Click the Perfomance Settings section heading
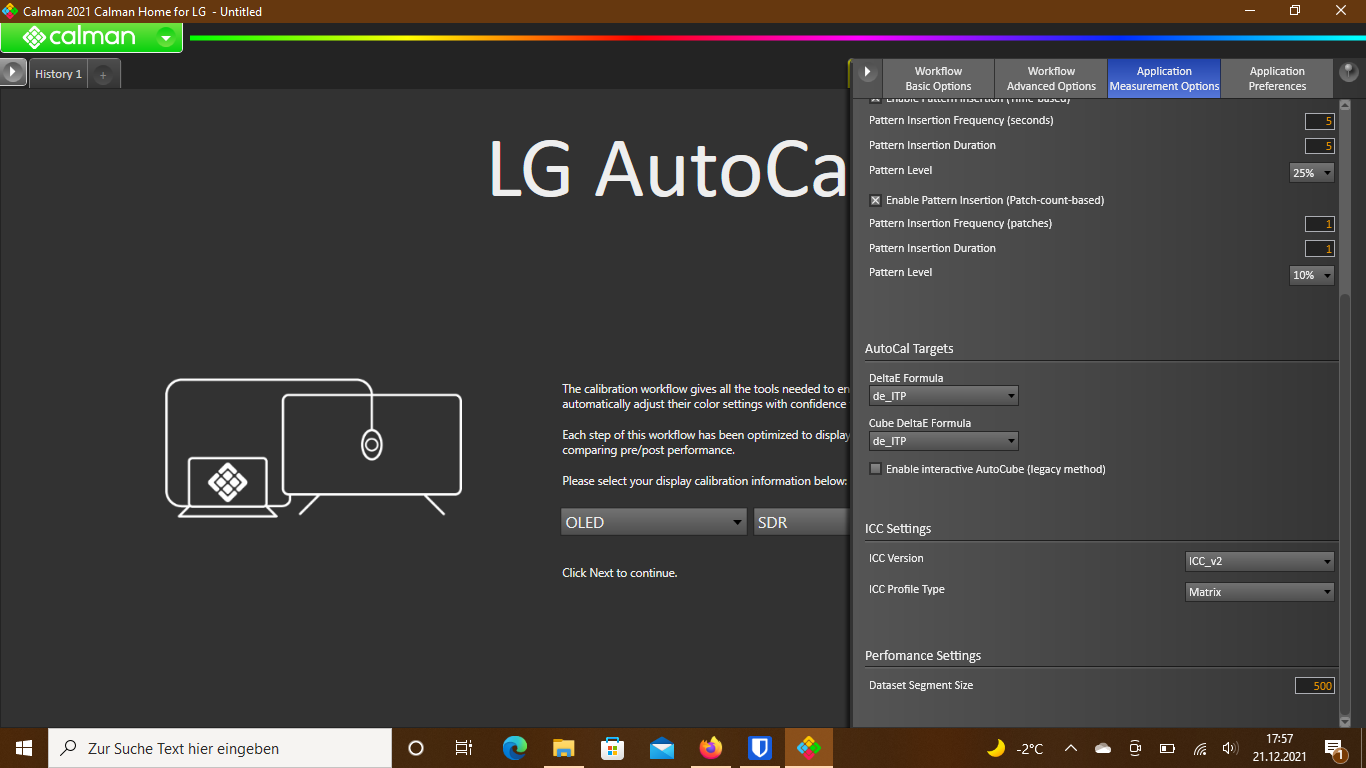Screen dimensions: 1366x768 [x=923, y=656]
